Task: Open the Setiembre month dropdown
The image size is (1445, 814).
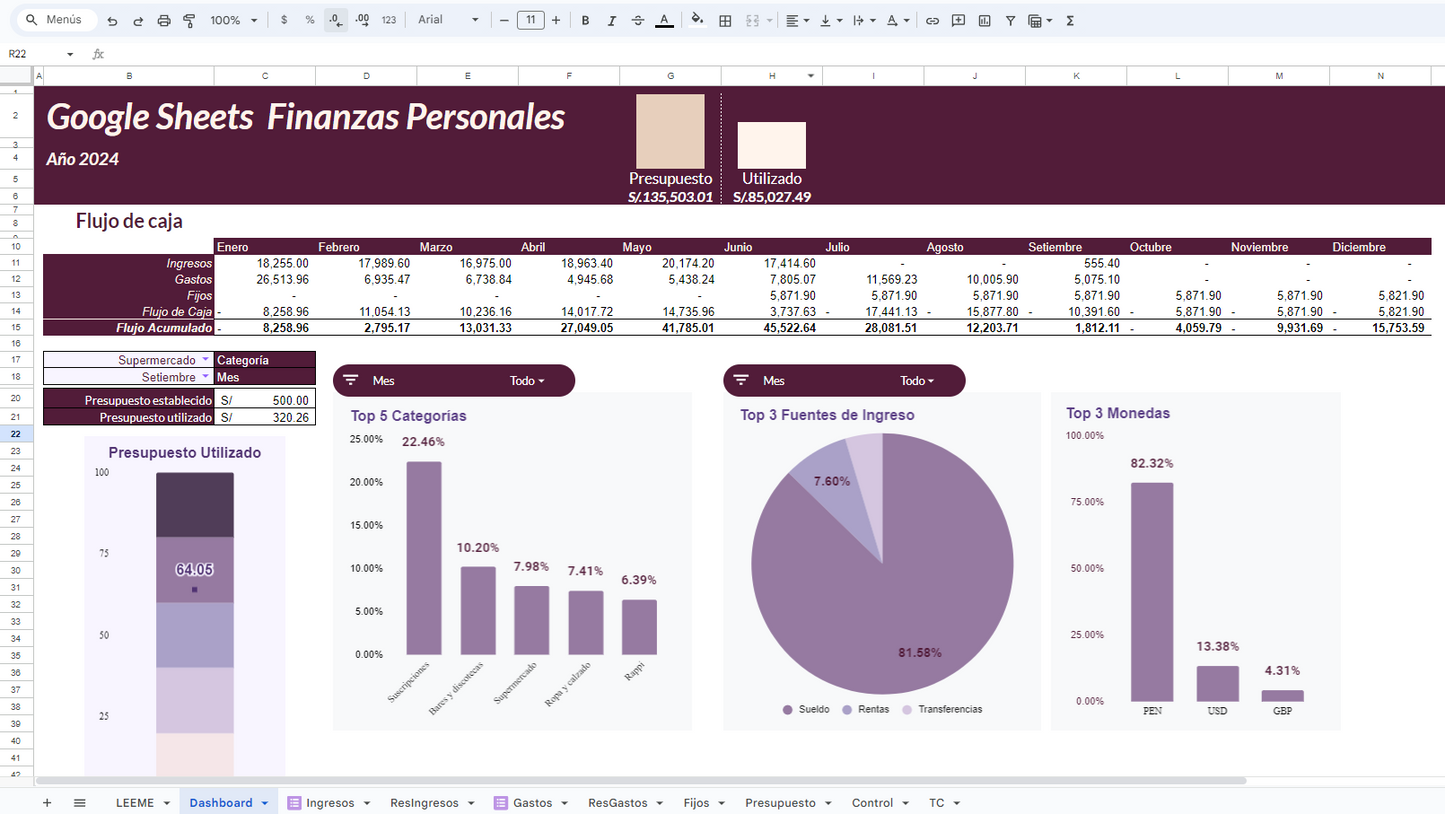Action: (x=206, y=377)
